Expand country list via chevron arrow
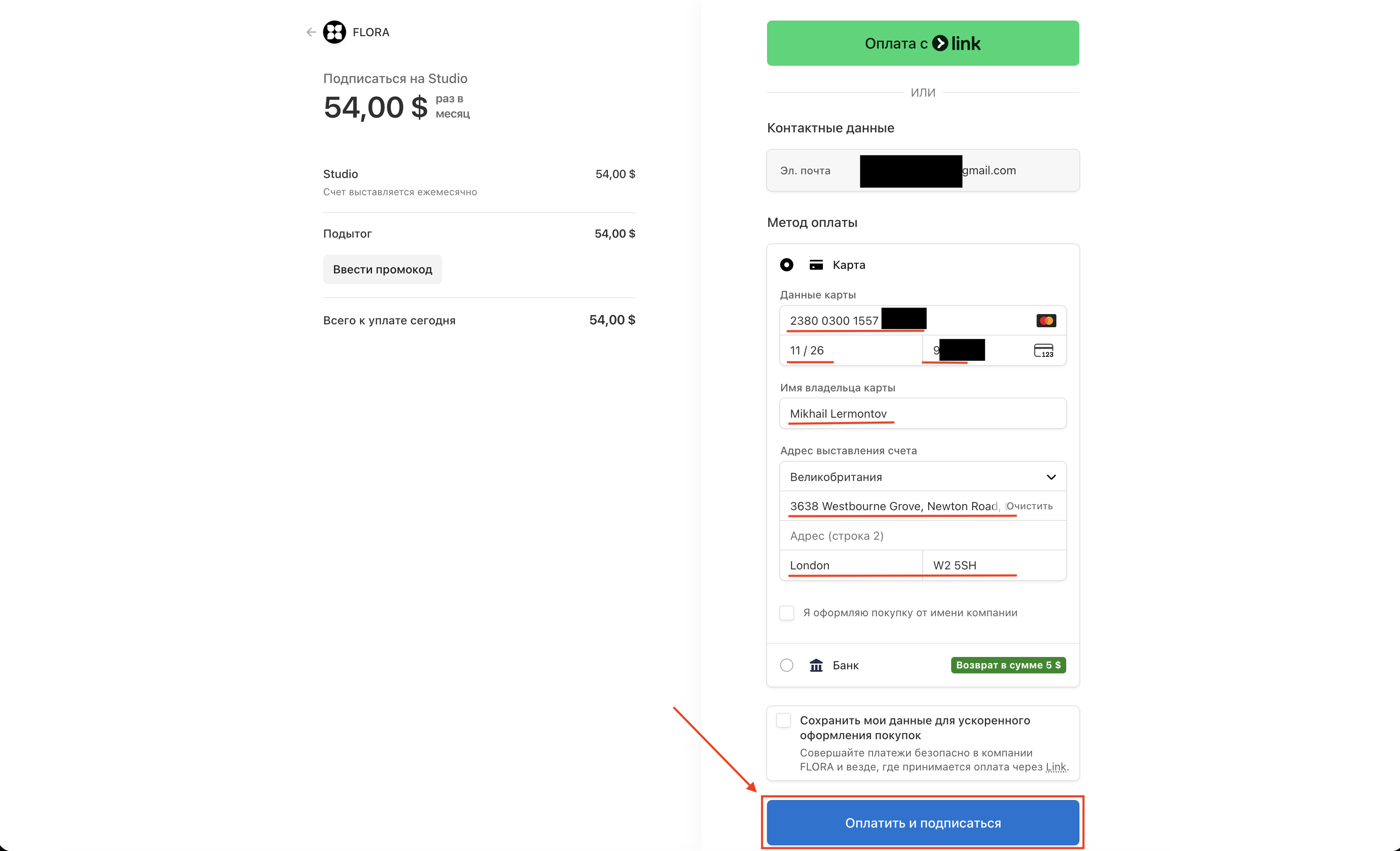The width and height of the screenshot is (1400, 851). point(1051,477)
